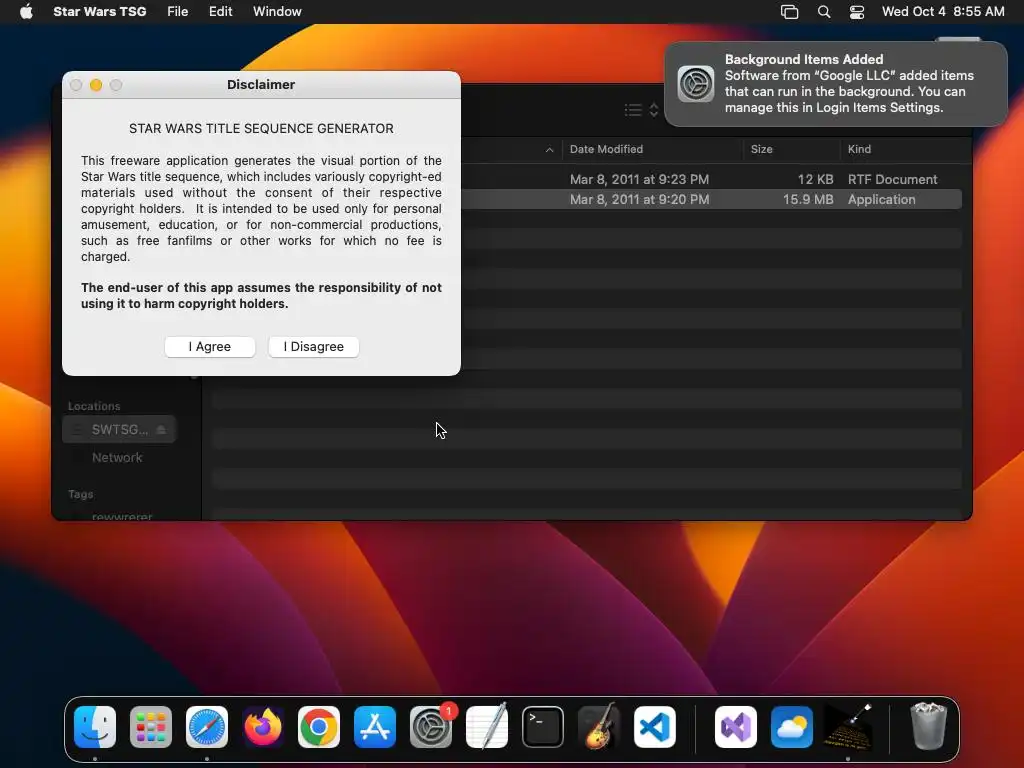The height and width of the screenshot is (768, 1024).
Task: Open the Background Items Added notification
Action: point(836,84)
